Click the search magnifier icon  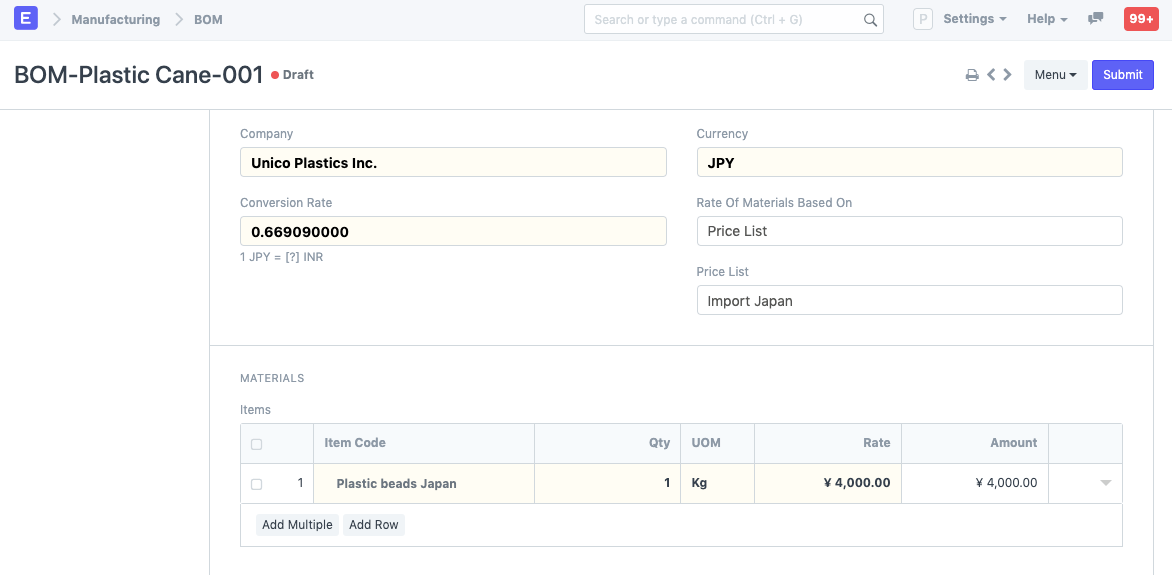click(x=870, y=20)
